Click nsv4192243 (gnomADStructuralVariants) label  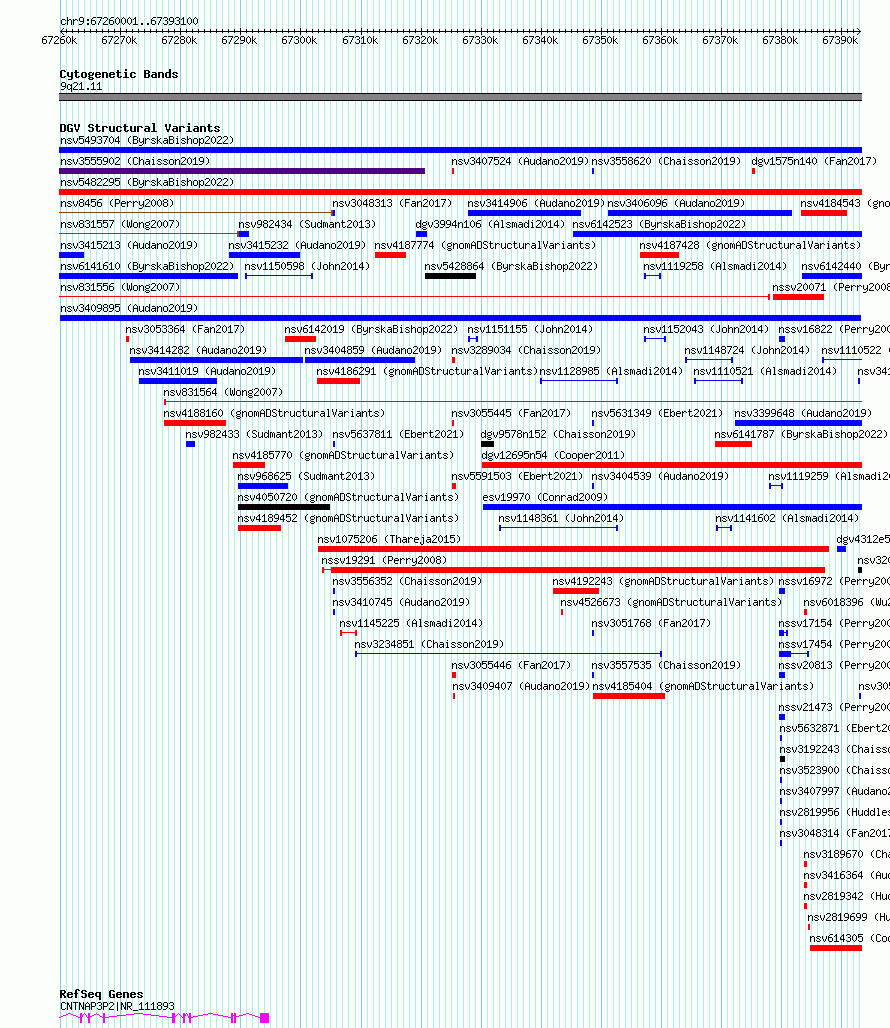[x=663, y=581]
